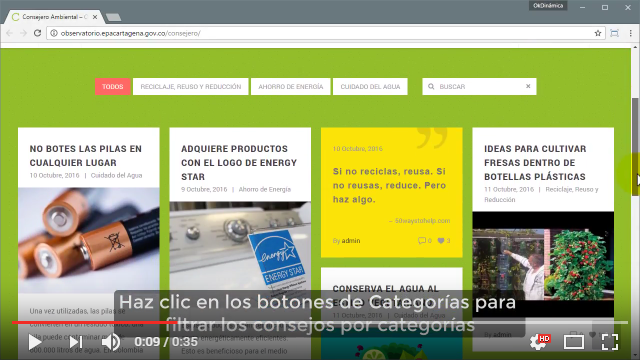Switch to theater mode view
This screenshot has height=360, width=640.
pyautogui.click(x=574, y=342)
